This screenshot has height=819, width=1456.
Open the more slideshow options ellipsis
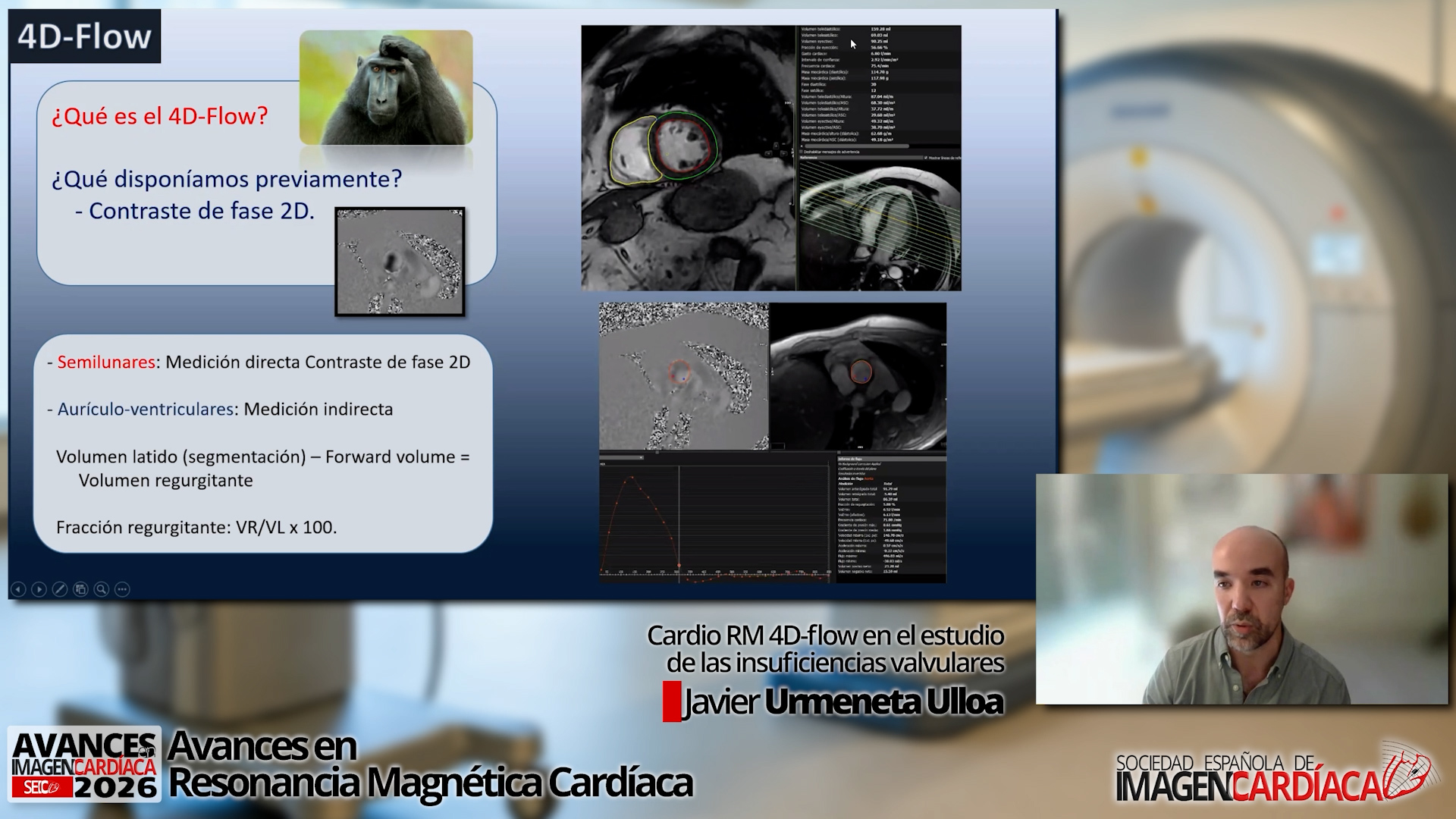click(x=122, y=589)
